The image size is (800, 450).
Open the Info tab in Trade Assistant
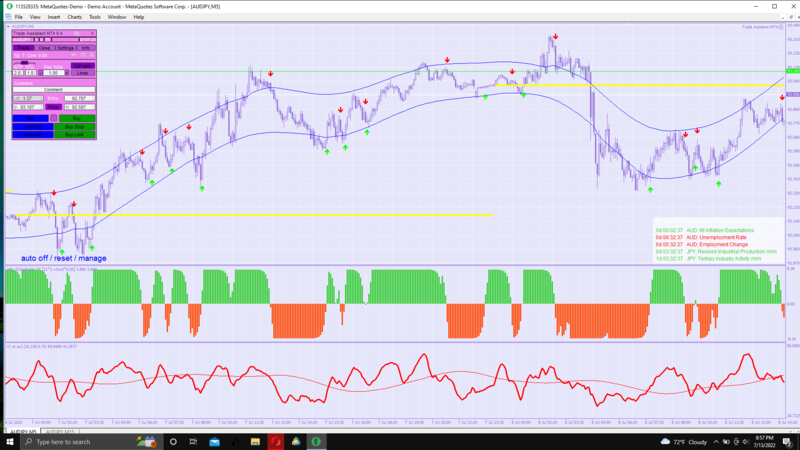click(x=86, y=48)
